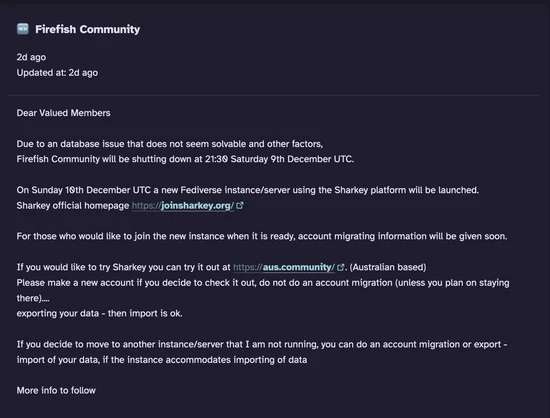This screenshot has width=550, height=418.
Task: Click the account migrating information paragraph
Action: point(262,236)
